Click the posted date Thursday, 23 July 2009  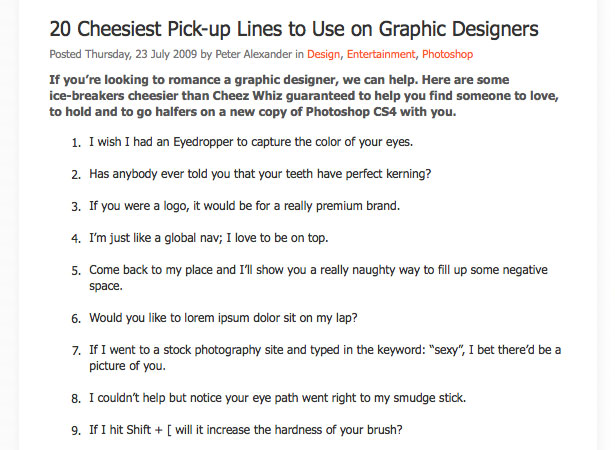141,54
